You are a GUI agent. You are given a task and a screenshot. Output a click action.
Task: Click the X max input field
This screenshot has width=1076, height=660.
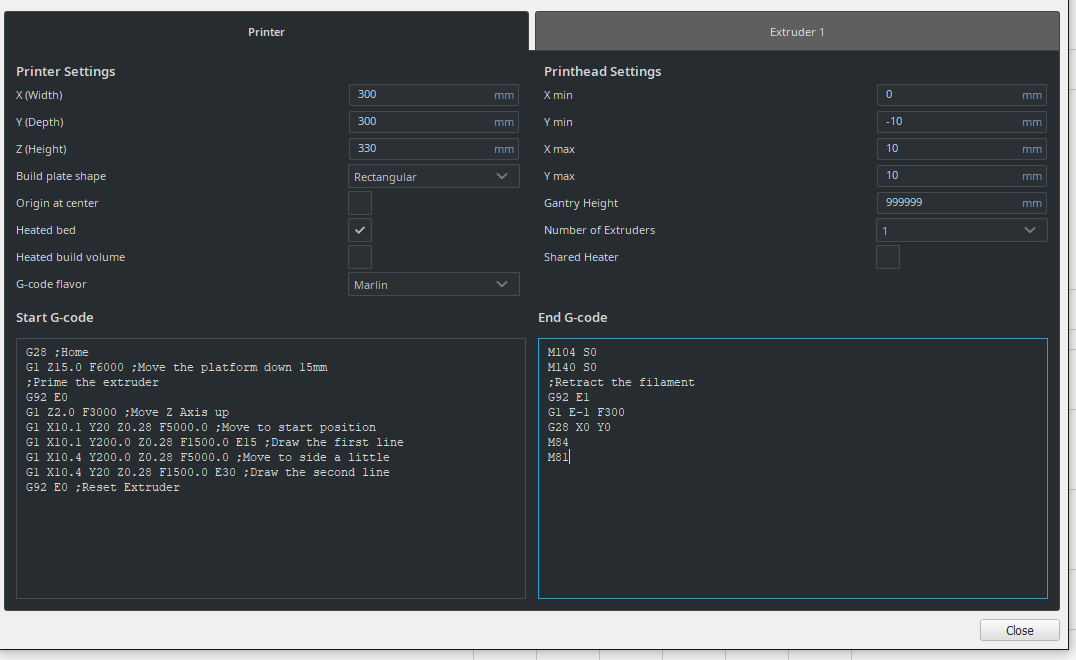pos(961,149)
